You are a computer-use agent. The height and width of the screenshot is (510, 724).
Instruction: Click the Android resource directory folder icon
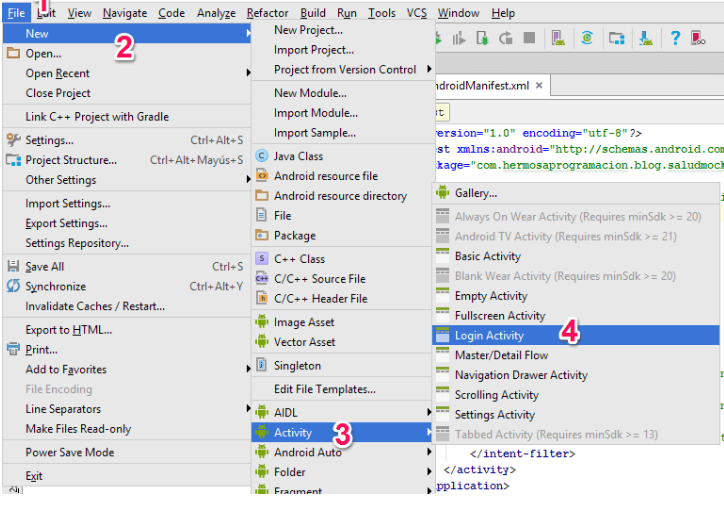(262, 195)
